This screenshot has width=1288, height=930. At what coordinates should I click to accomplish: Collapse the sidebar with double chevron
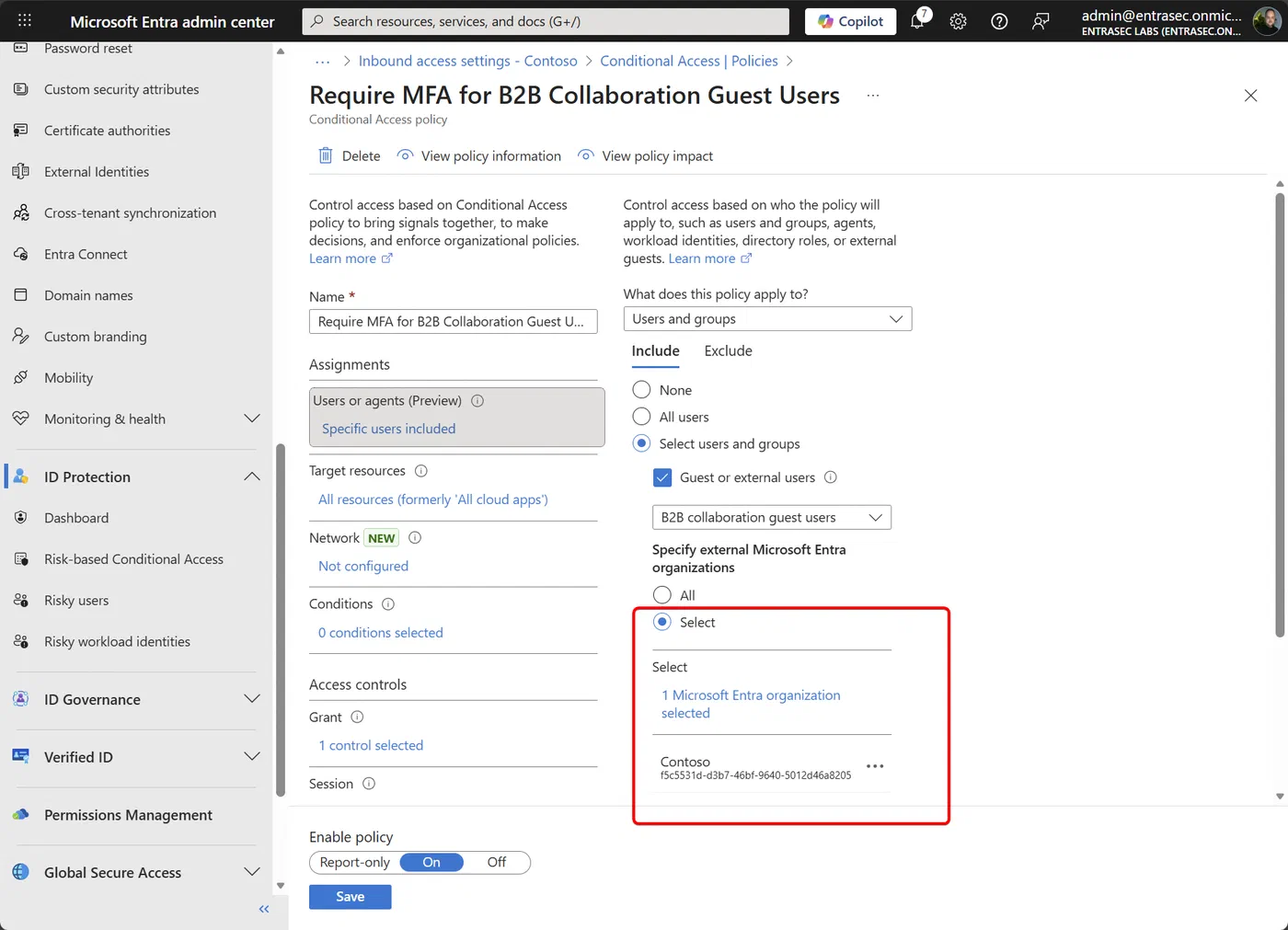(x=264, y=909)
